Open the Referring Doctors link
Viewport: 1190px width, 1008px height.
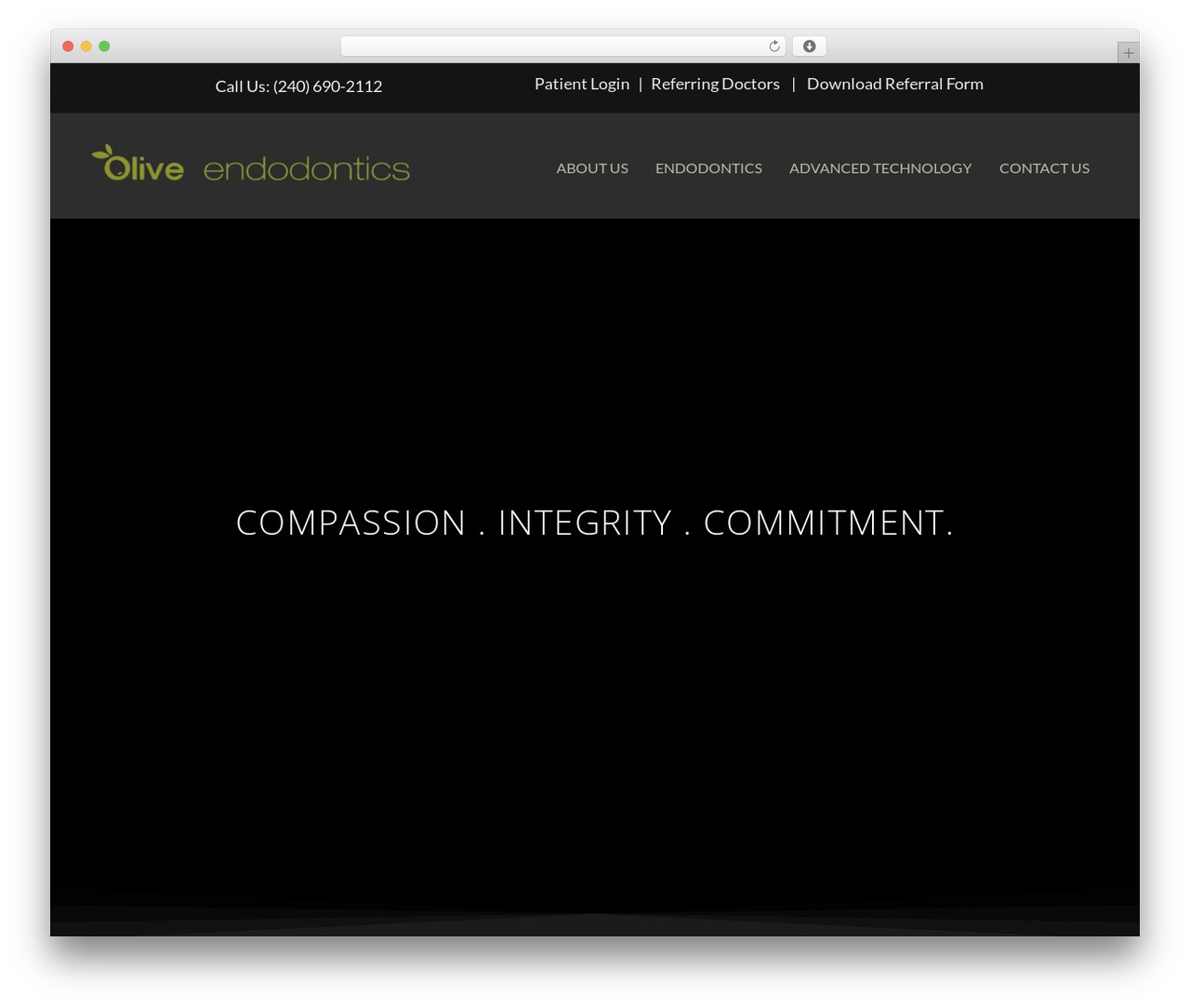pyautogui.click(x=715, y=84)
